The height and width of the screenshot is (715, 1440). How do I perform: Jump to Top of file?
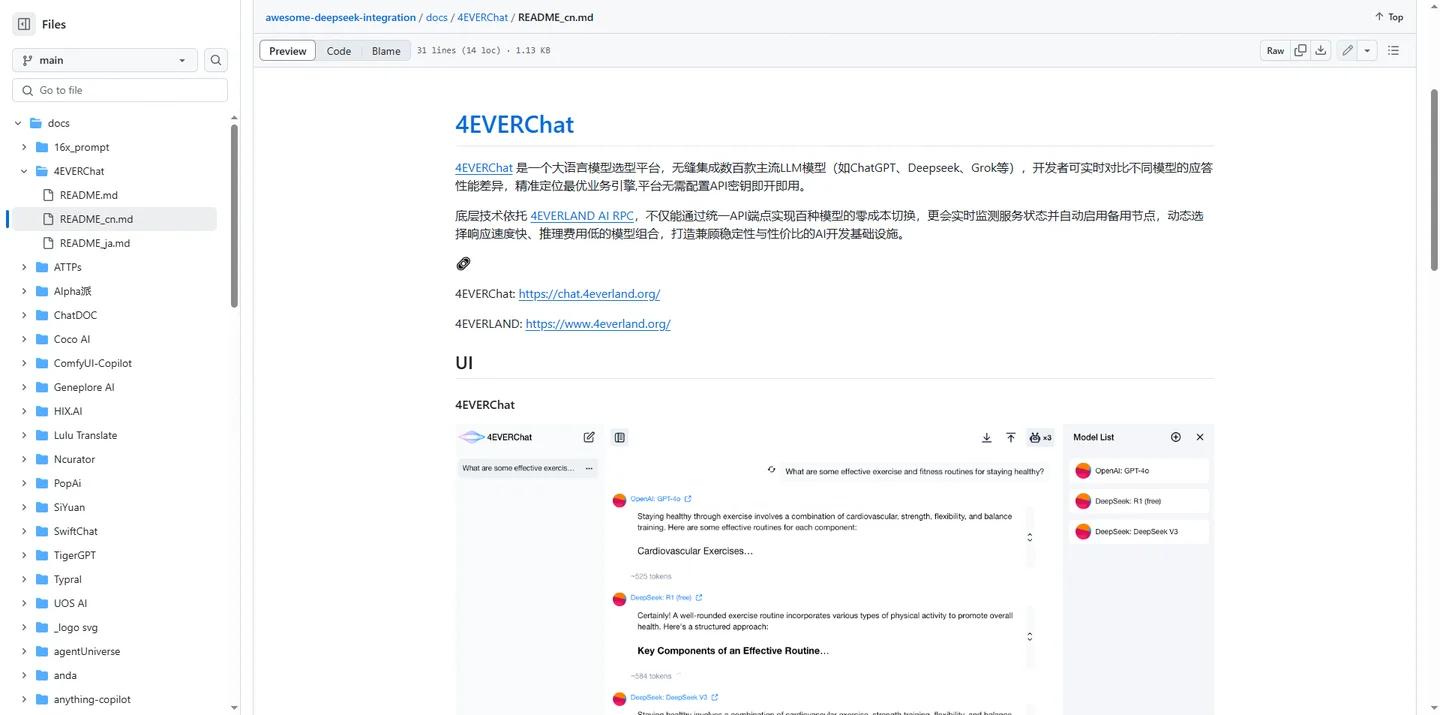[x=1389, y=17]
